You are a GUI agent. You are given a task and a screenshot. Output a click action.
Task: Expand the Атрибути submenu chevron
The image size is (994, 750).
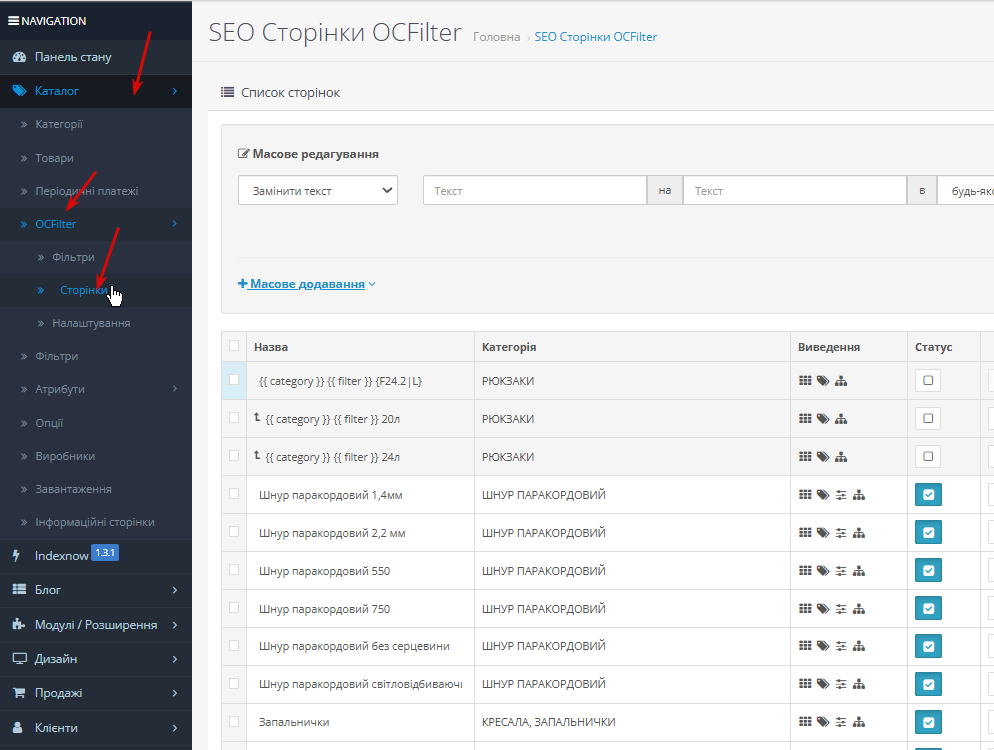tap(174, 389)
